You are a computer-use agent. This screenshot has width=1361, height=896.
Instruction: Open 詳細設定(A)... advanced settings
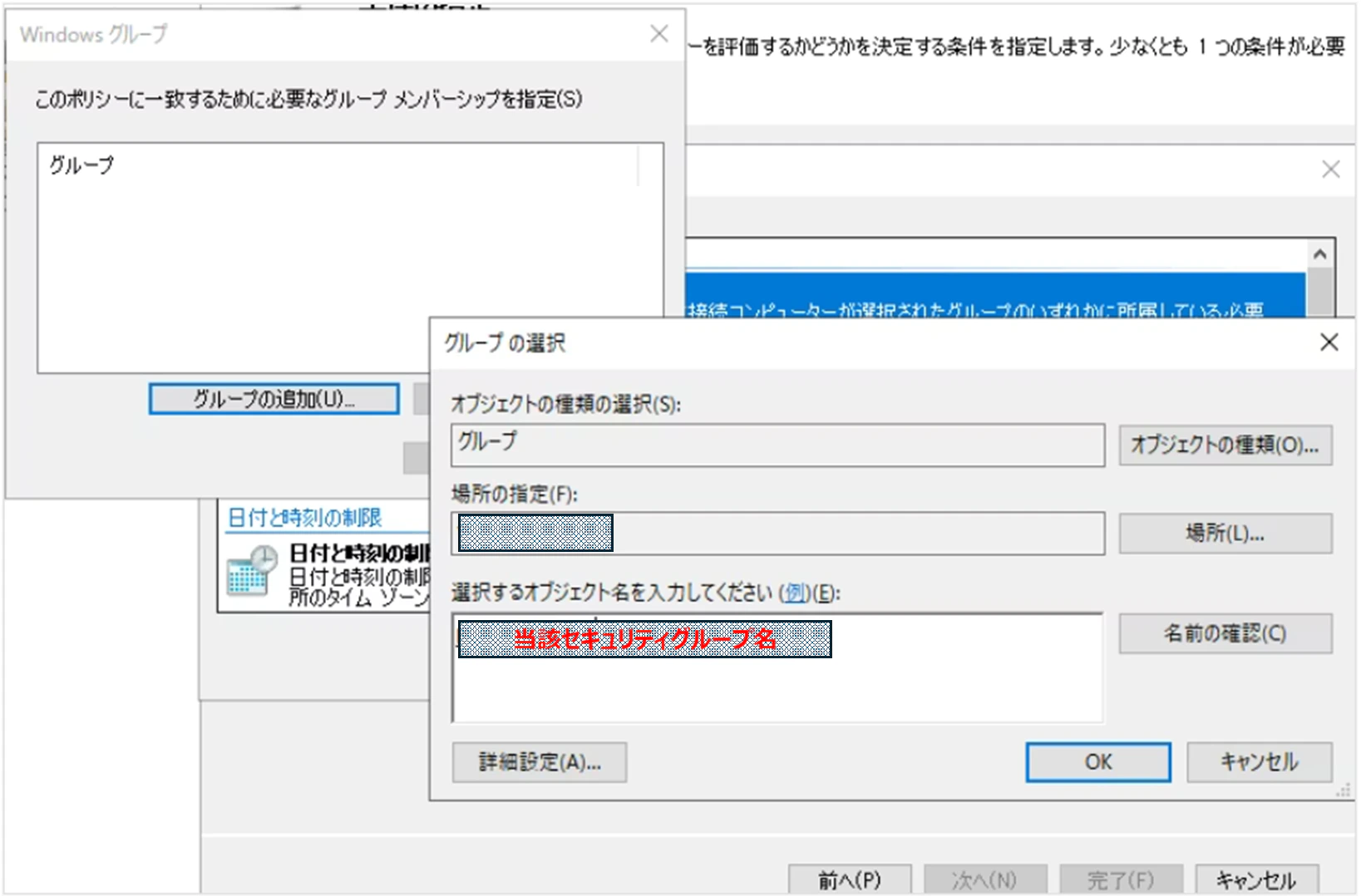(x=540, y=762)
